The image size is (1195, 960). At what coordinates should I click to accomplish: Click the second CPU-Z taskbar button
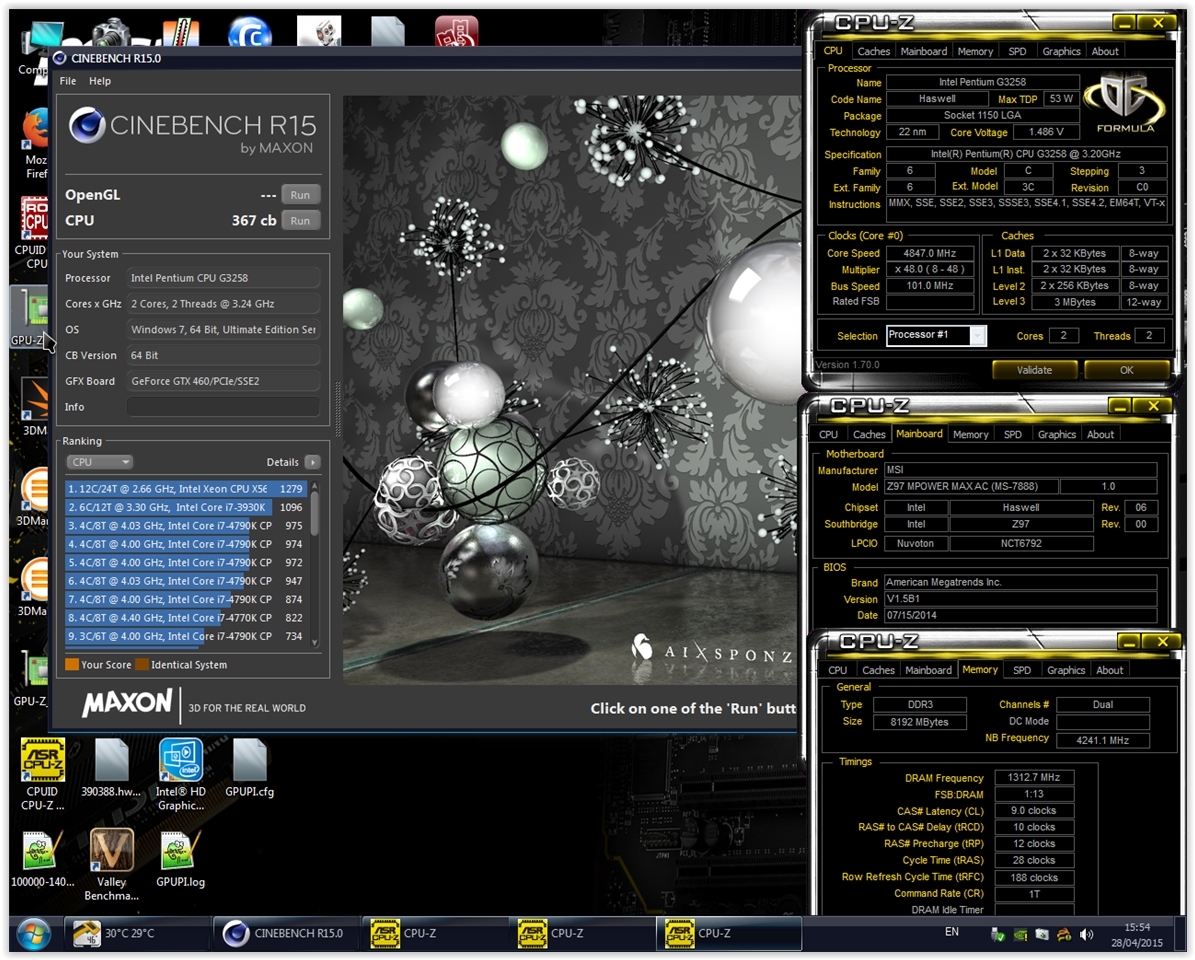pos(580,933)
